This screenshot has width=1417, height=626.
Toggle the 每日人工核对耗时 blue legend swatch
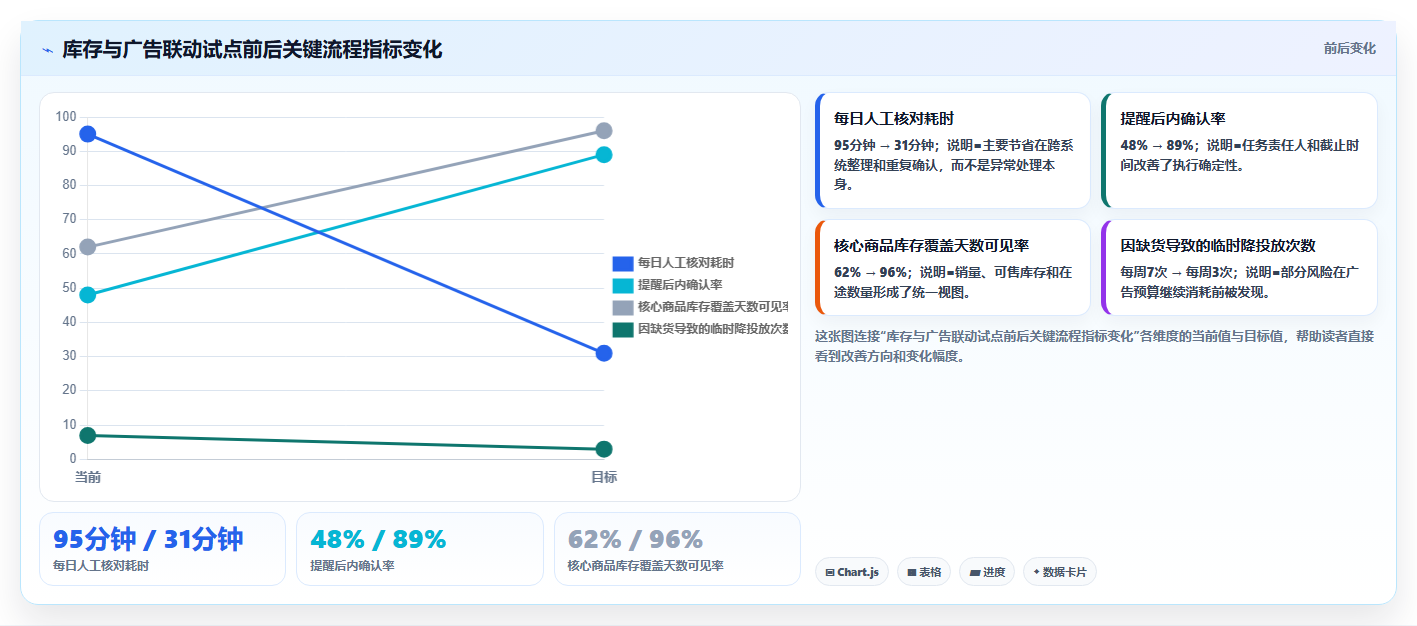(623, 263)
